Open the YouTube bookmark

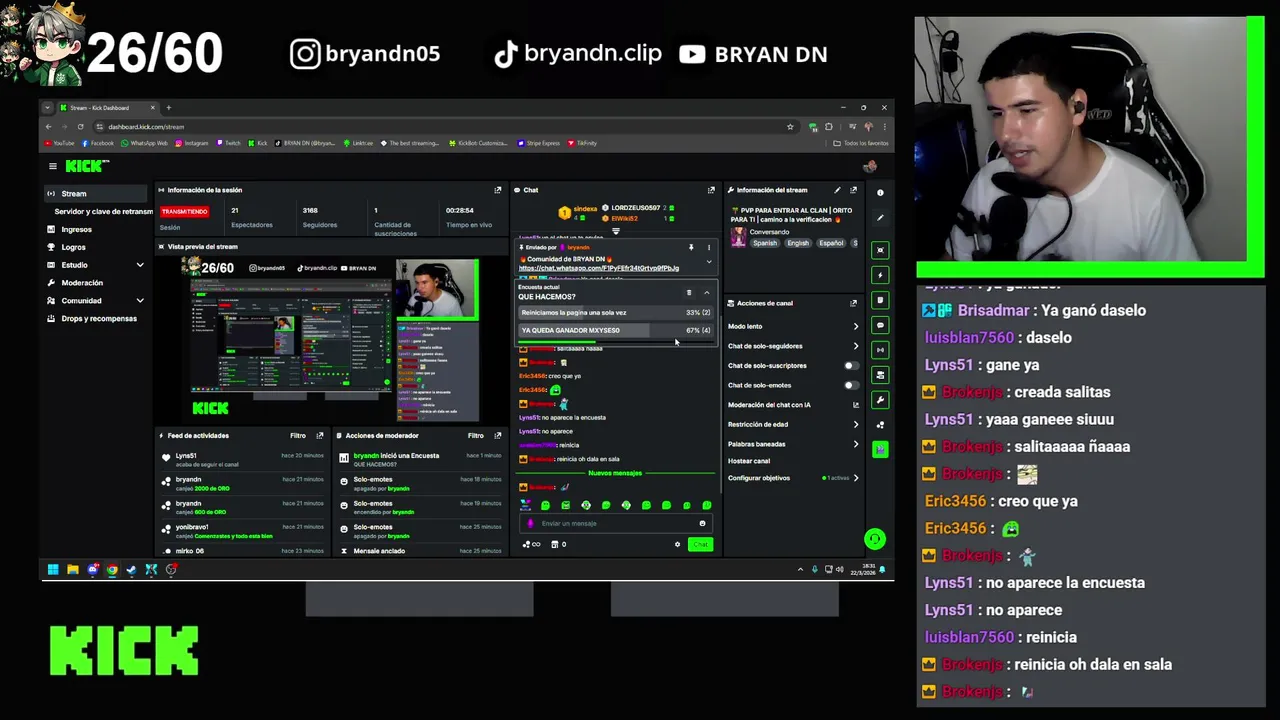[61, 143]
